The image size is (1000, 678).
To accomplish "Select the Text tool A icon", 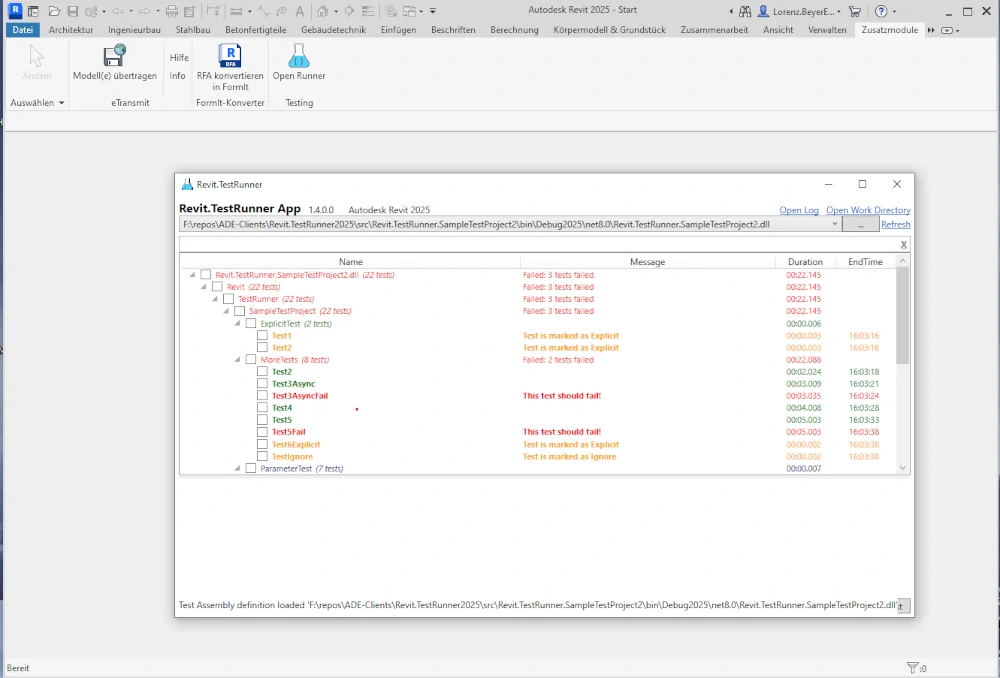I will pyautogui.click(x=299, y=11).
